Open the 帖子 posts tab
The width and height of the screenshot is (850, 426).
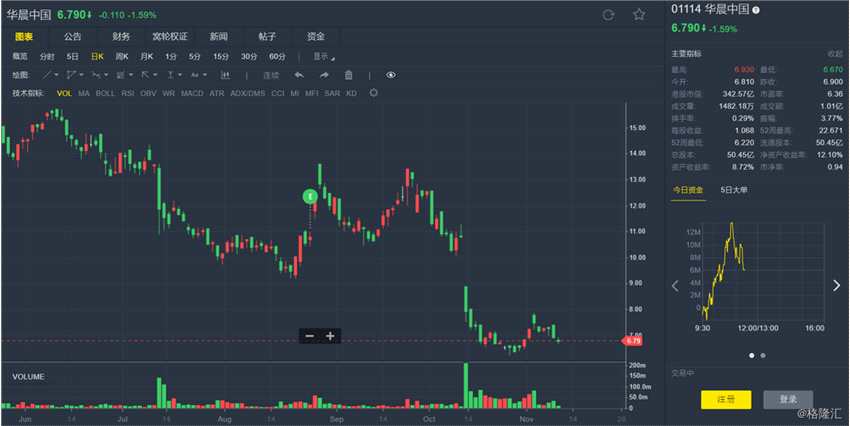coord(267,36)
